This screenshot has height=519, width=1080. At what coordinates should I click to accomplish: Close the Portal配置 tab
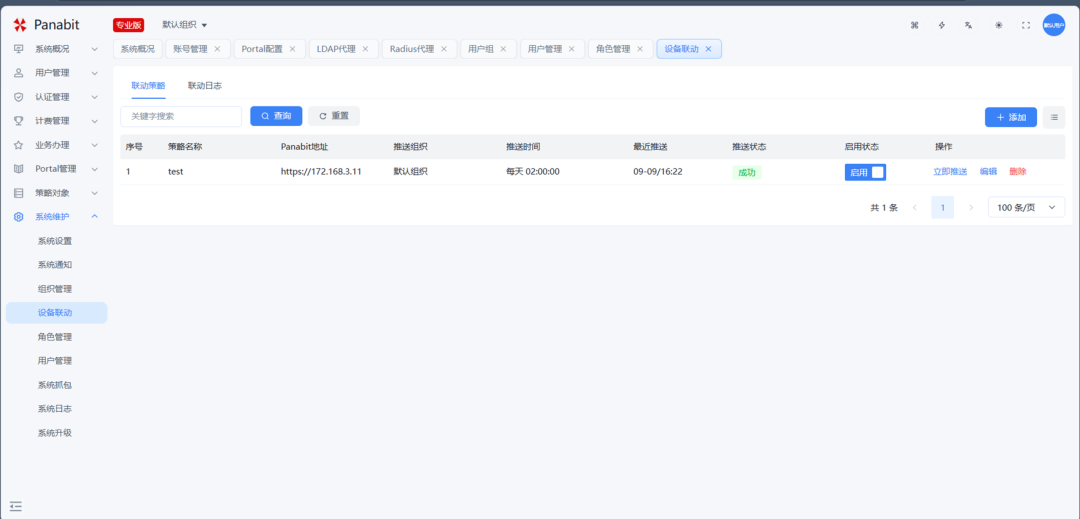pyautogui.click(x=292, y=49)
